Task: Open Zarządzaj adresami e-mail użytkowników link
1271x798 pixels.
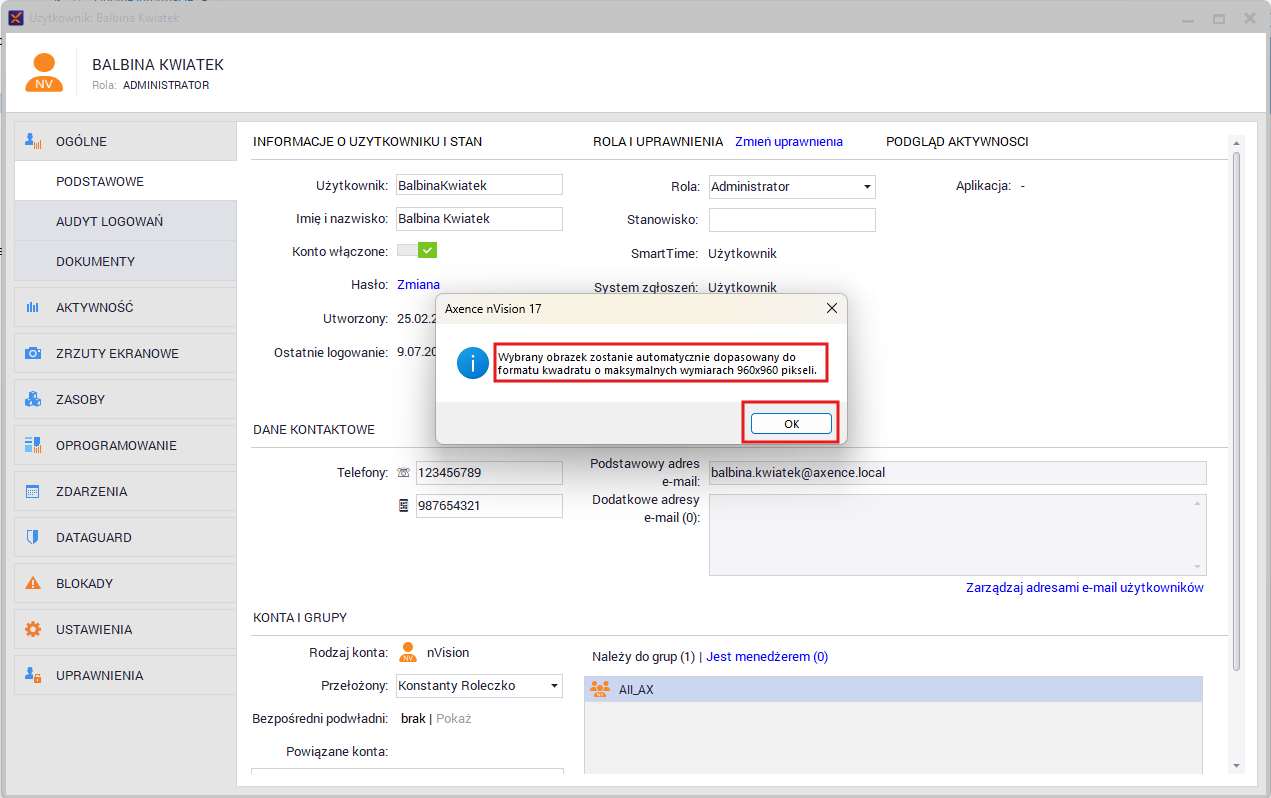Action: (1085, 588)
